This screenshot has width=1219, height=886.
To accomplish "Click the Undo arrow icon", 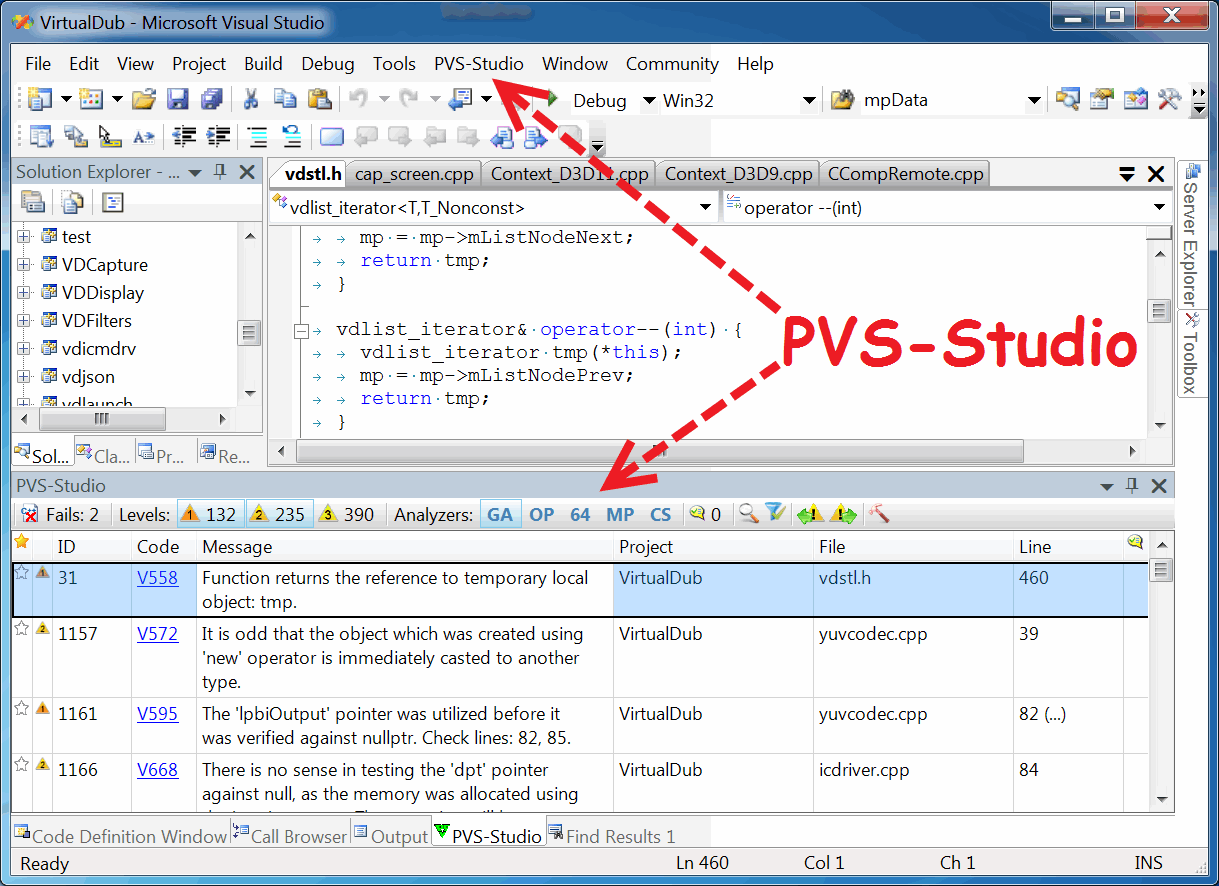I will coord(358,99).
